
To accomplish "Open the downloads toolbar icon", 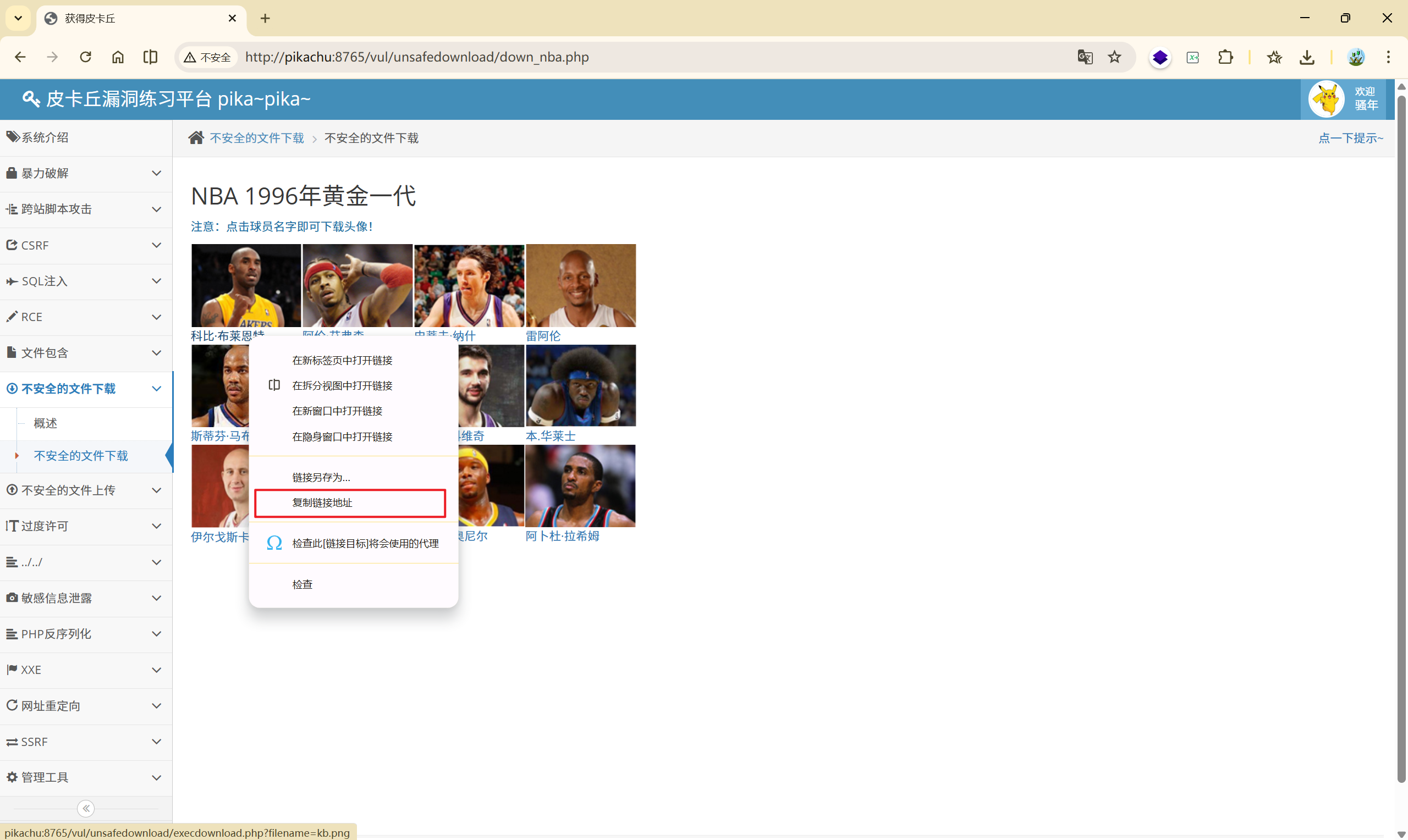I will pyautogui.click(x=1307, y=57).
